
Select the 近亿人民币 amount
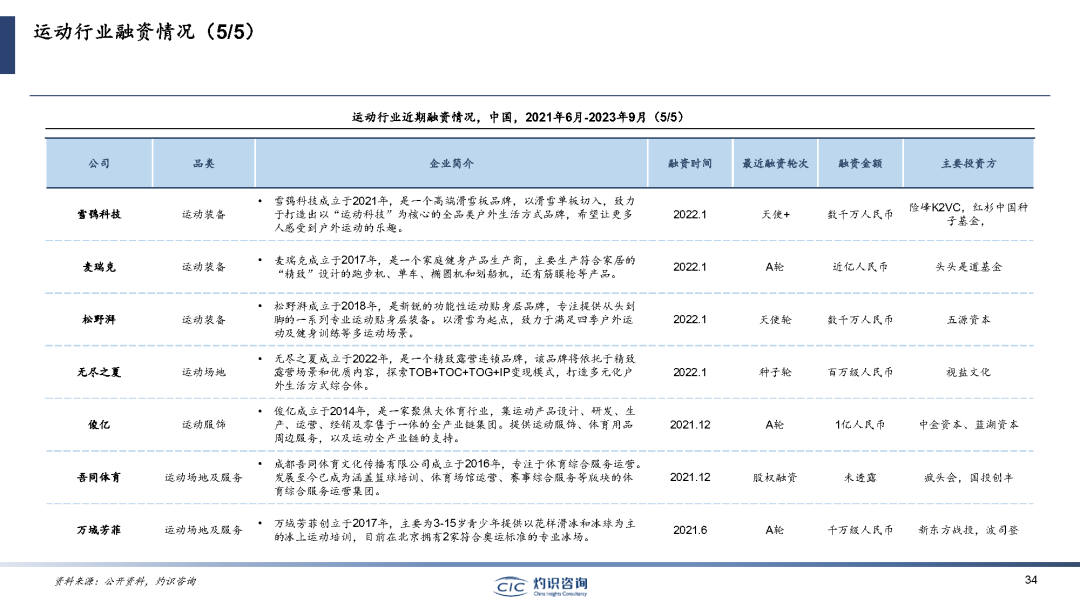860,267
